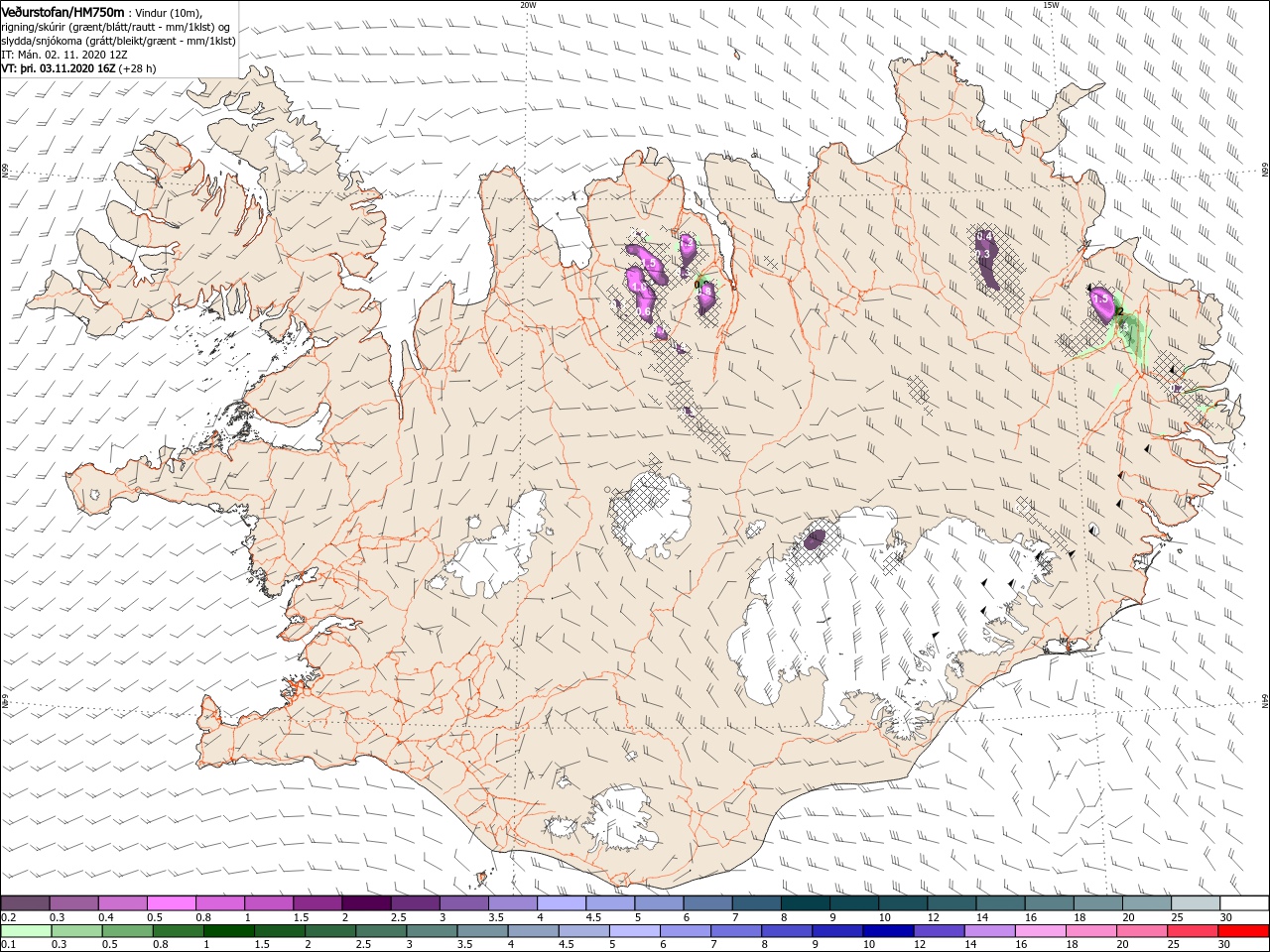The height and width of the screenshot is (952, 1270).
Task: Click the upper legend swatch between 1.5 and 2
Action: pos(317,903)
